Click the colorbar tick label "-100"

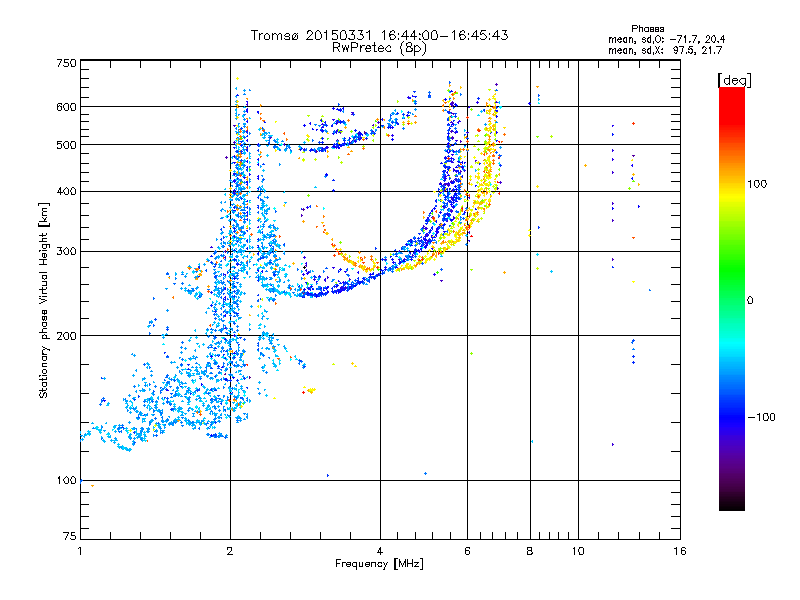coord(762,417)
